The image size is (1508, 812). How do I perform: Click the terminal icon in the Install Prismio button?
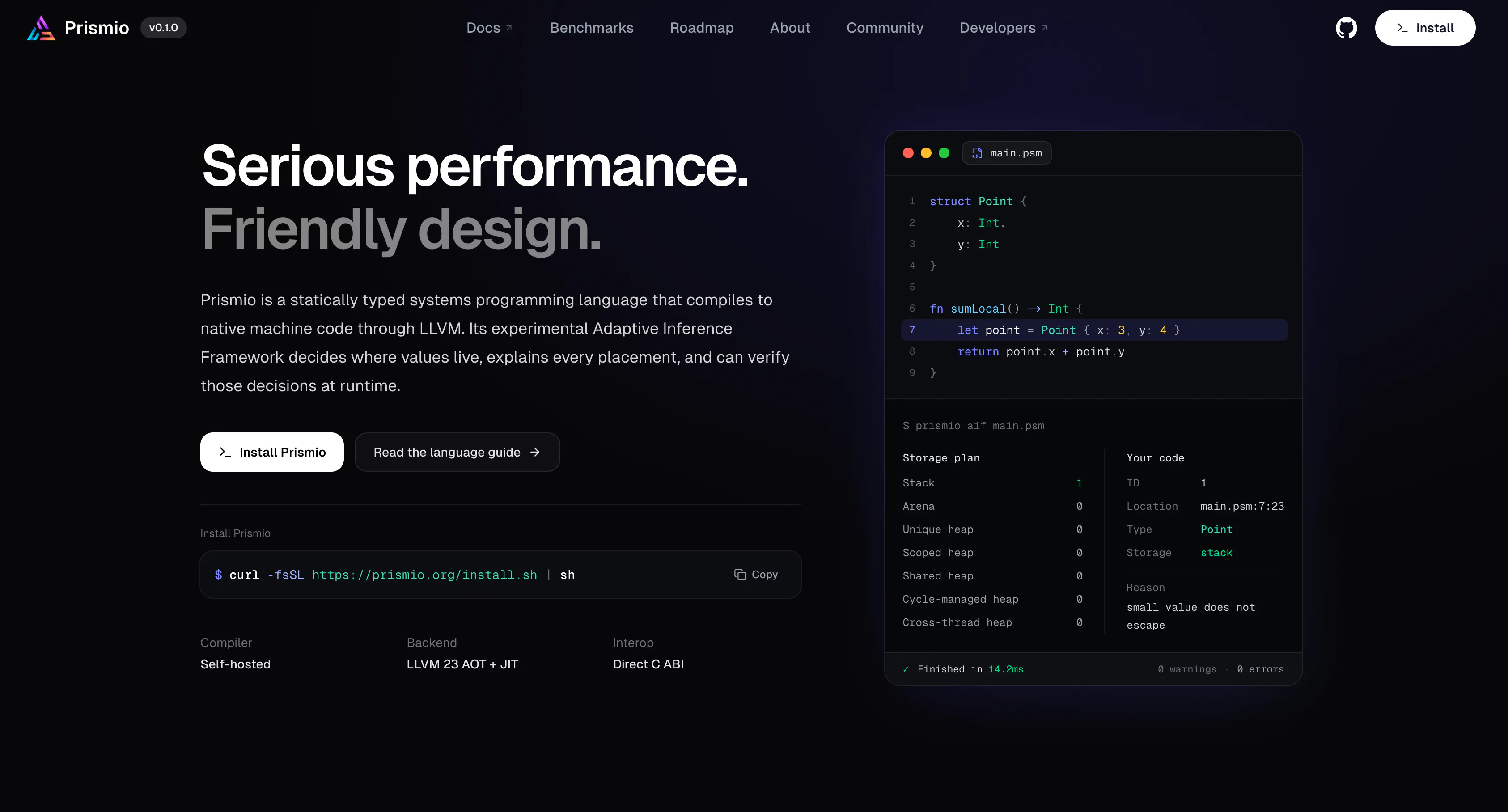(x=225, y=452)
